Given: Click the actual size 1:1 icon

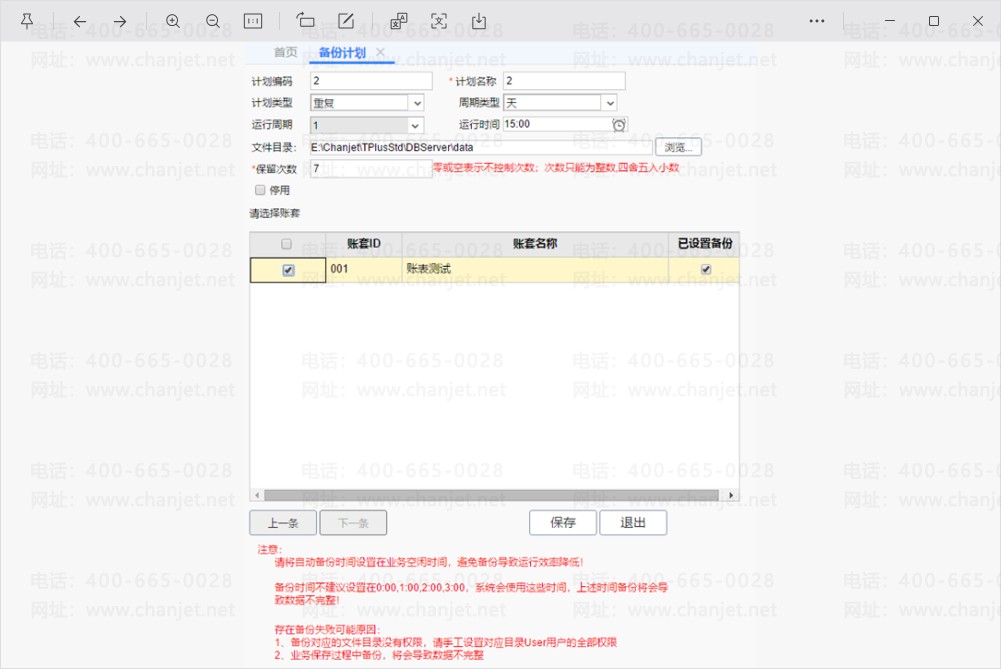Looking at the screenshot, I should pos(253,21).
